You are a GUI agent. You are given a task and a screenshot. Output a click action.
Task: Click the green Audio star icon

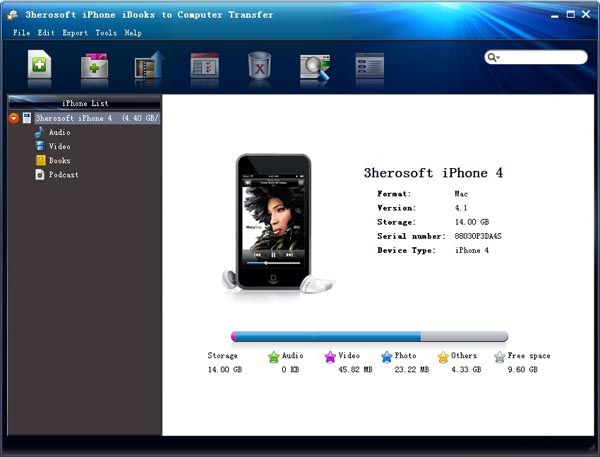pyautogui.click(x=274, y=357)
